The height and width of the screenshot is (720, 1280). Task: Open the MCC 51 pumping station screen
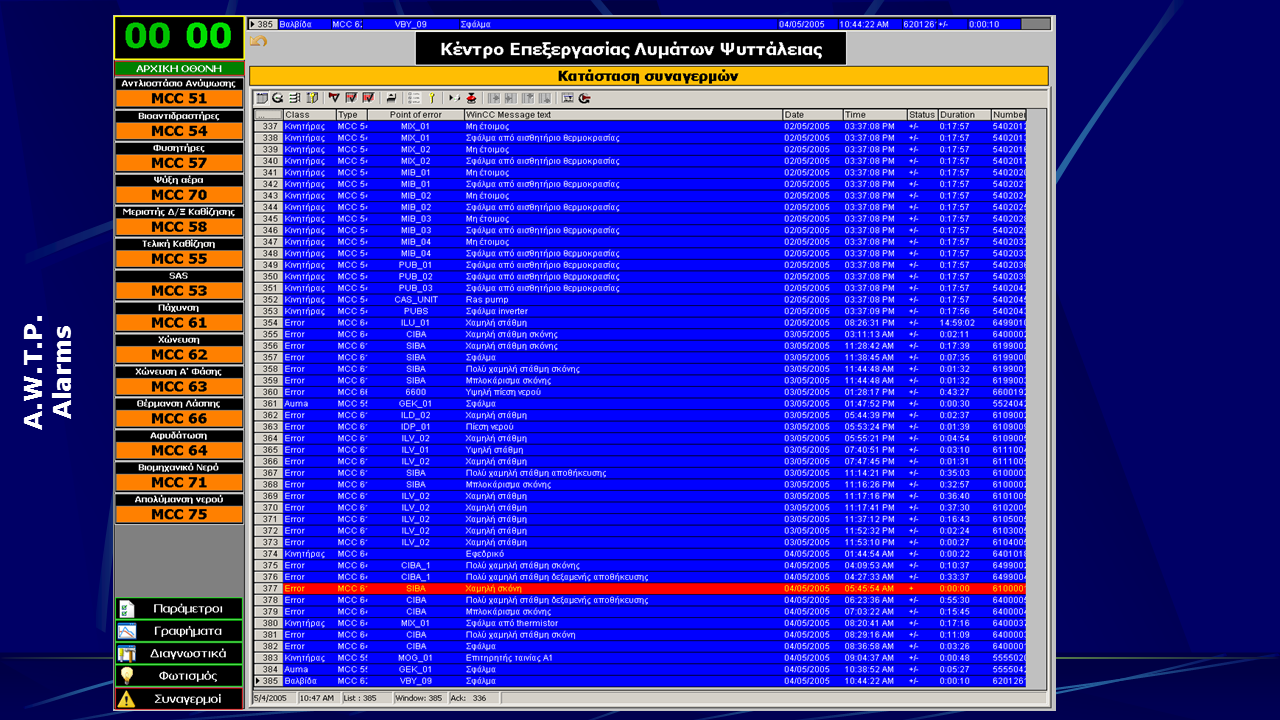pos(179,99)
